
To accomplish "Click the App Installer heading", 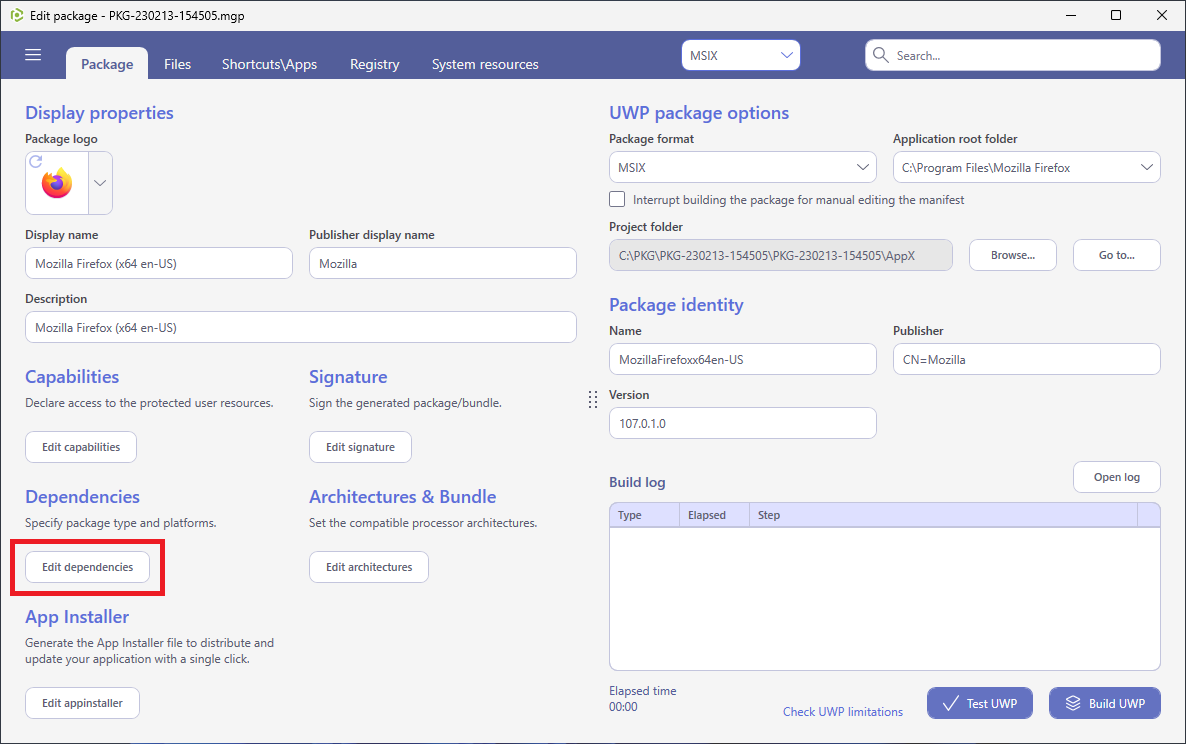I will (77, 617).
